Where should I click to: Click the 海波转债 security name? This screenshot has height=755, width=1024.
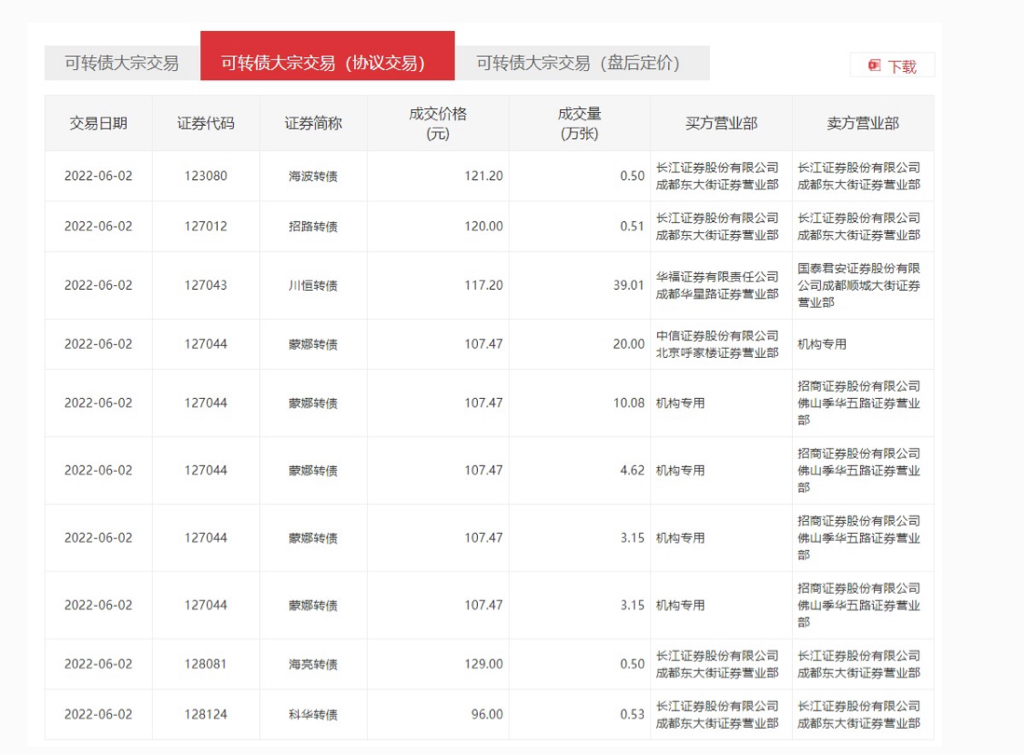(x=313, y=176)
